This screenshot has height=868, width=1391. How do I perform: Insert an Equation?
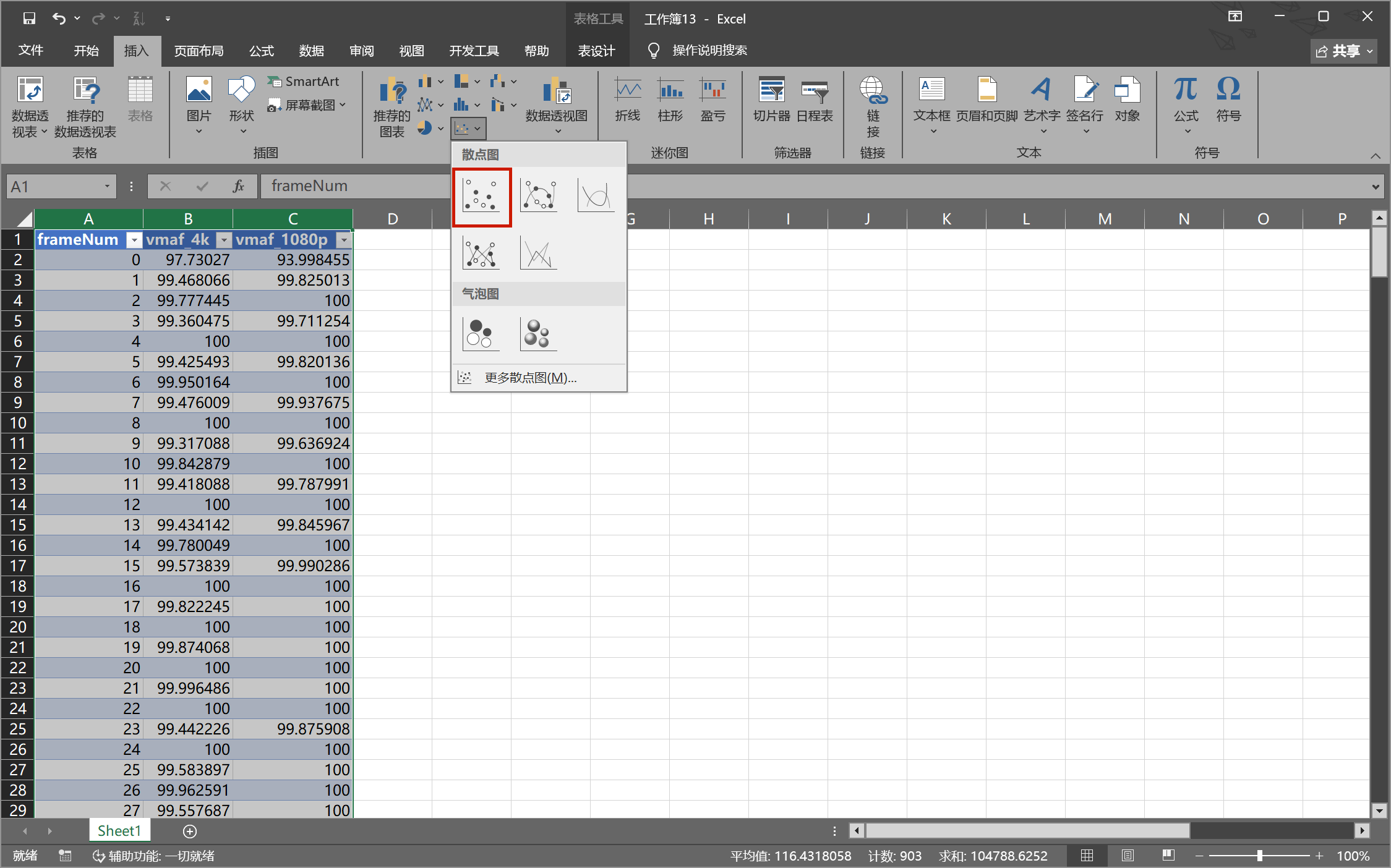coord(1186,105)
